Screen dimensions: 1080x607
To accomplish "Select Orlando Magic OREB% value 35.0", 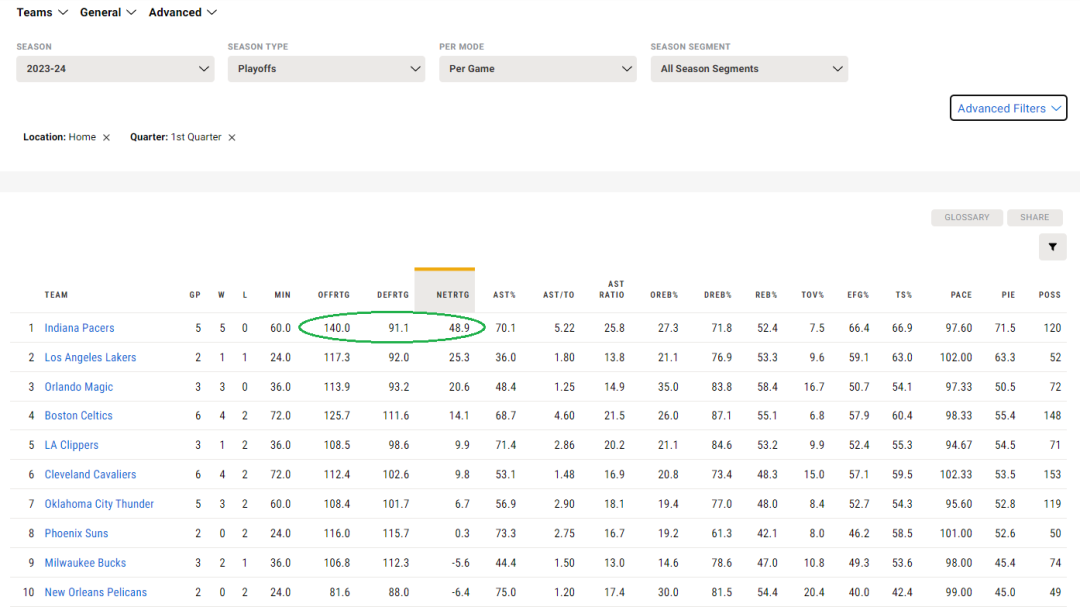I will tap(668, 387).
